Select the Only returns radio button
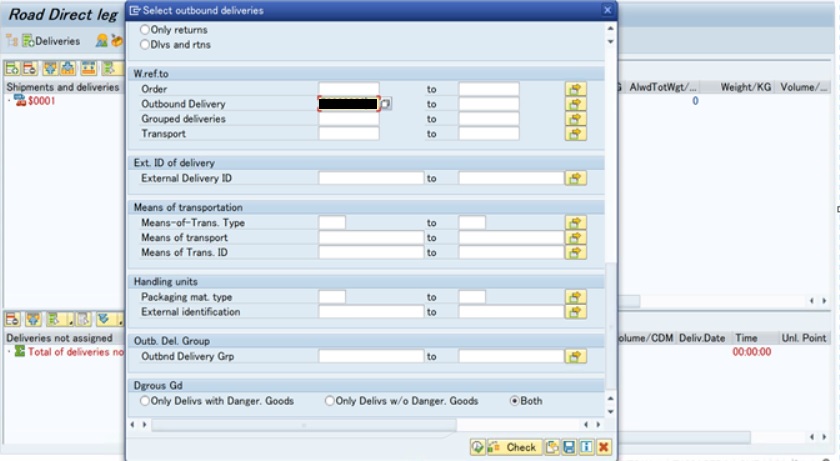 [x=145, y=30]
